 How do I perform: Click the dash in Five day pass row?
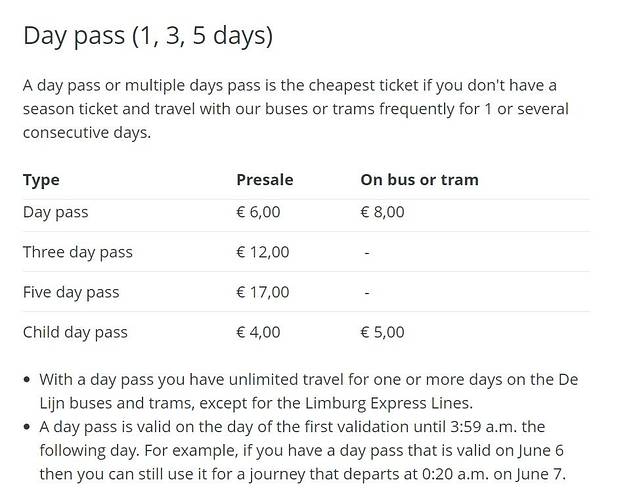367,292
